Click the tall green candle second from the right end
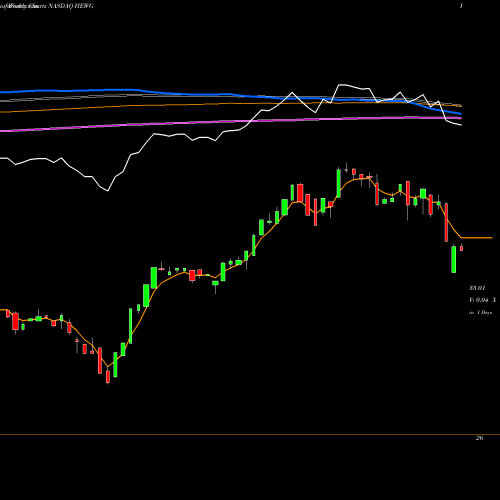 pos(454,259)
